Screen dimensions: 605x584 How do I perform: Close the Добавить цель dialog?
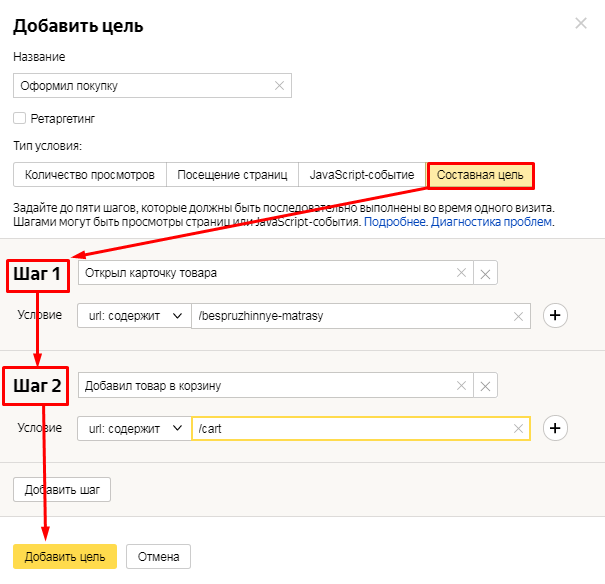tap(581, 24)
